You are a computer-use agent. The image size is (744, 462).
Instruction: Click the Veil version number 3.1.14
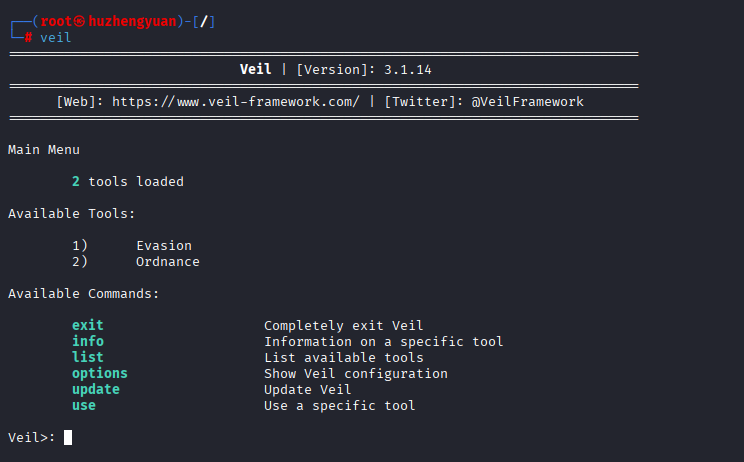(407, 70)
